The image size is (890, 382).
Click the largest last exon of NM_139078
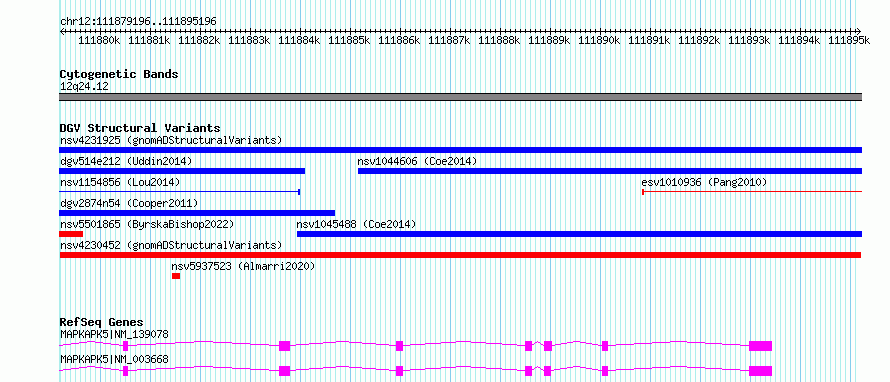point(761,346)
